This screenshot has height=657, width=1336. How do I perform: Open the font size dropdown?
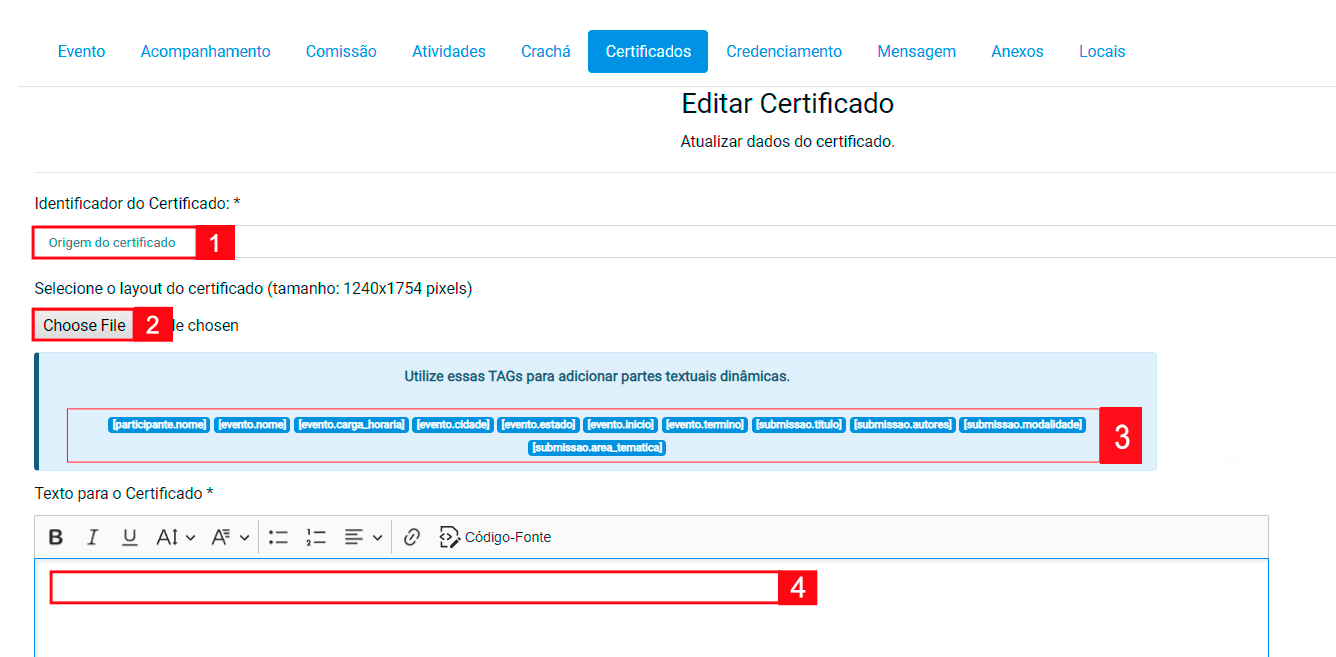[x=175, y=537]
